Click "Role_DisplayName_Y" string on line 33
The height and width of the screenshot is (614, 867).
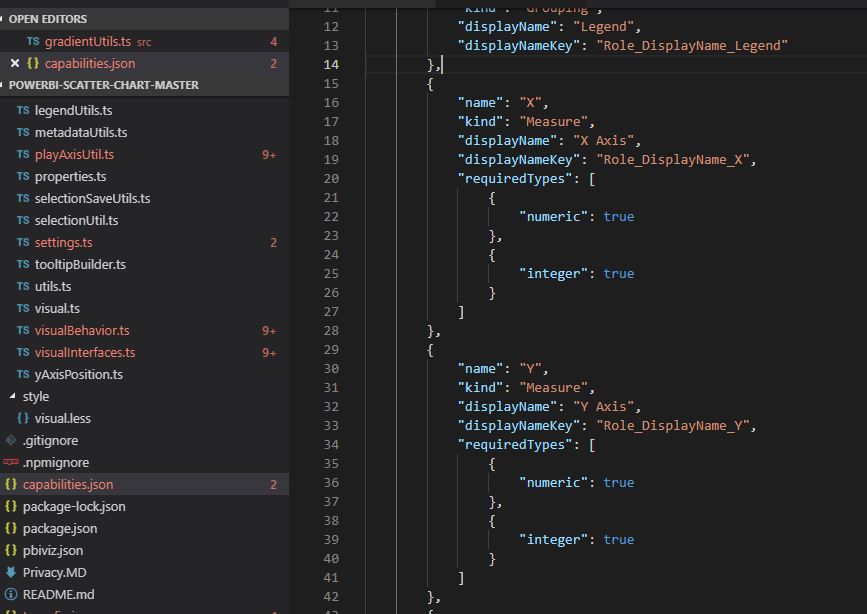click(x=672, y=426)
